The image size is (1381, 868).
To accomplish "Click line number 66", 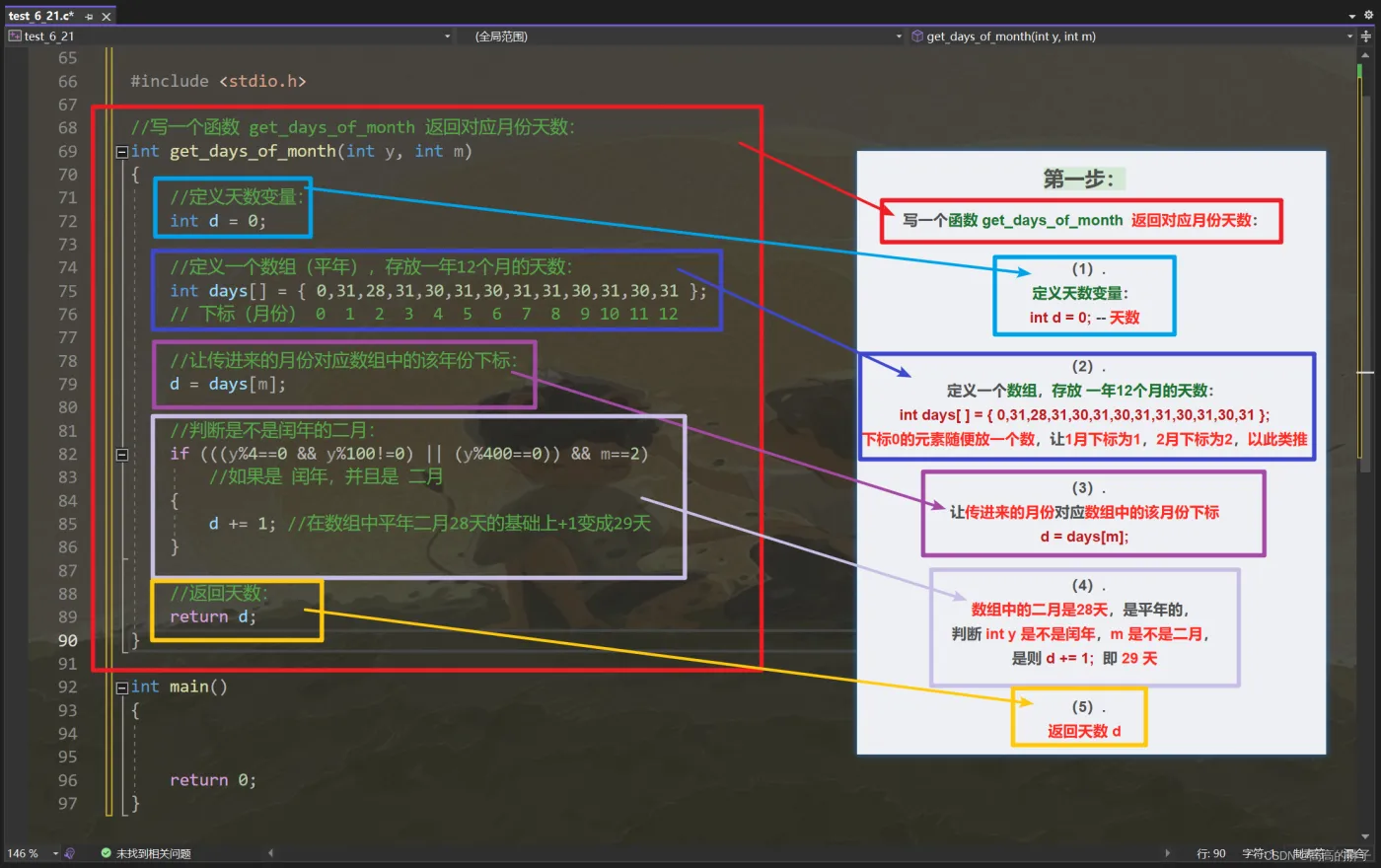I will tap(67, 82).
